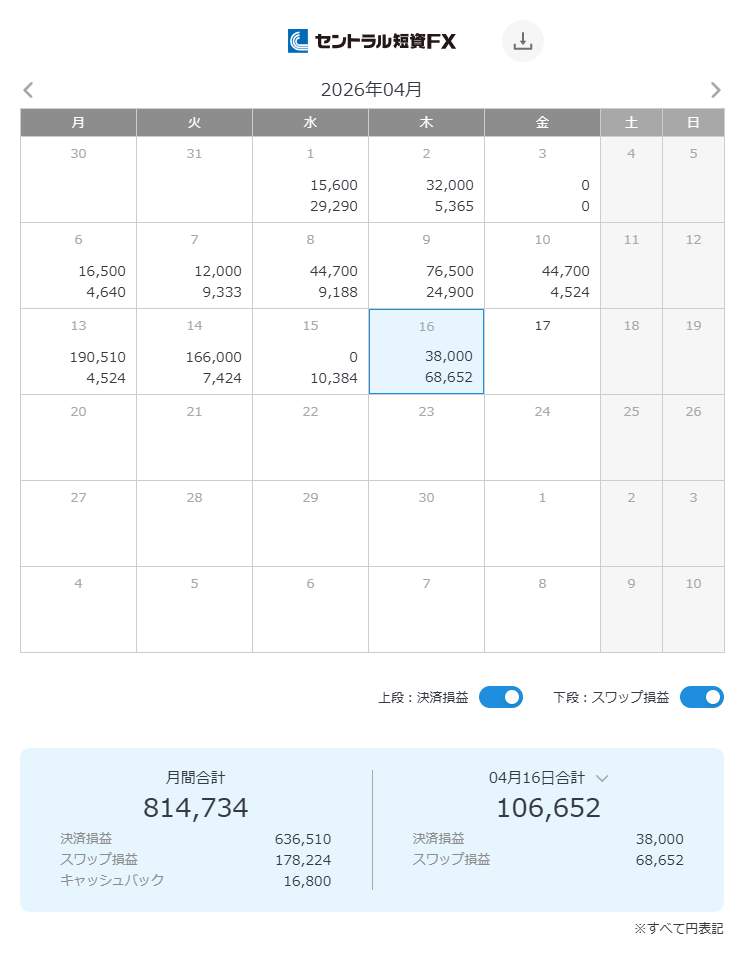Screen dimensions: 744x957
Task: Click the 2026年04月 month title
Action: pos(371,90)
